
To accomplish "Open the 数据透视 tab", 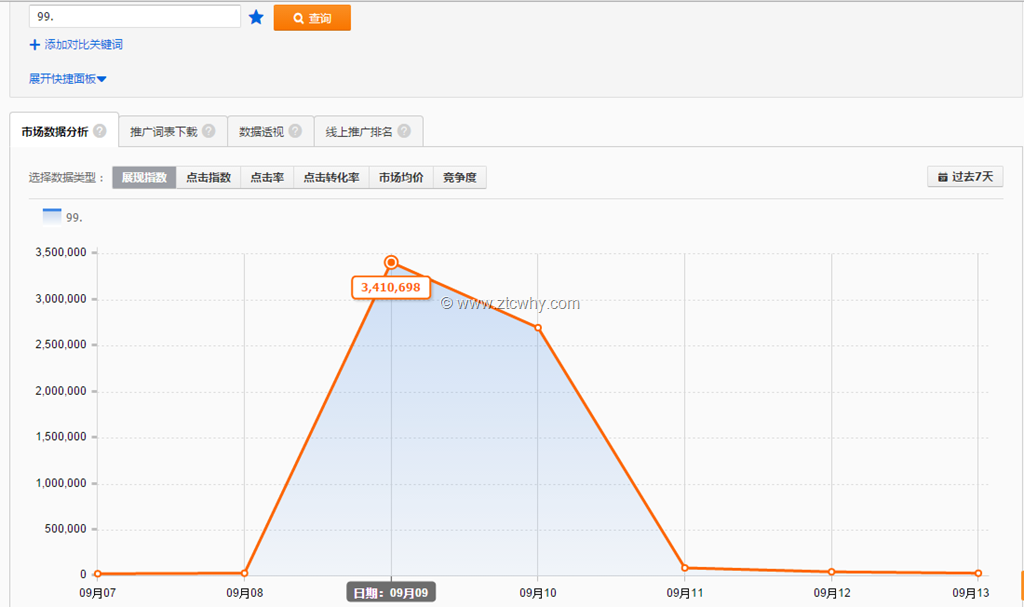I will pos(261,131).
